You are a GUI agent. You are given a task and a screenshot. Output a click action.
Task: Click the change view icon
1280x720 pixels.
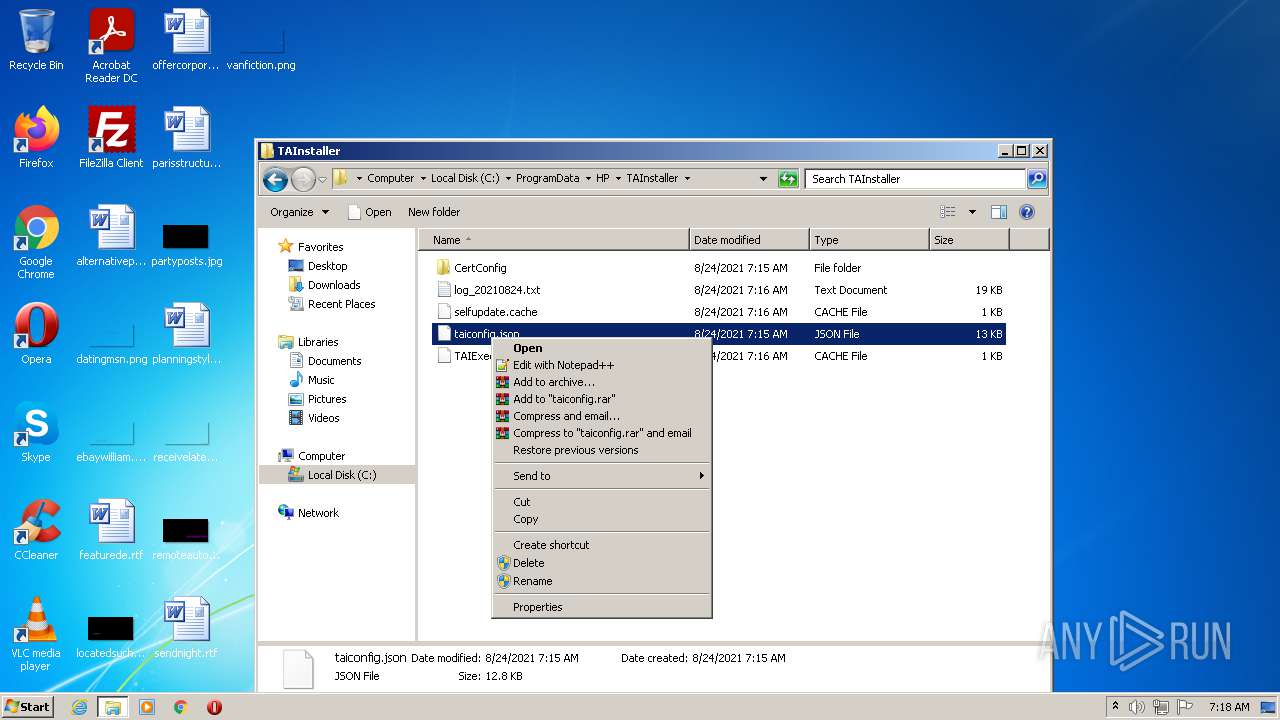(947, 212)
